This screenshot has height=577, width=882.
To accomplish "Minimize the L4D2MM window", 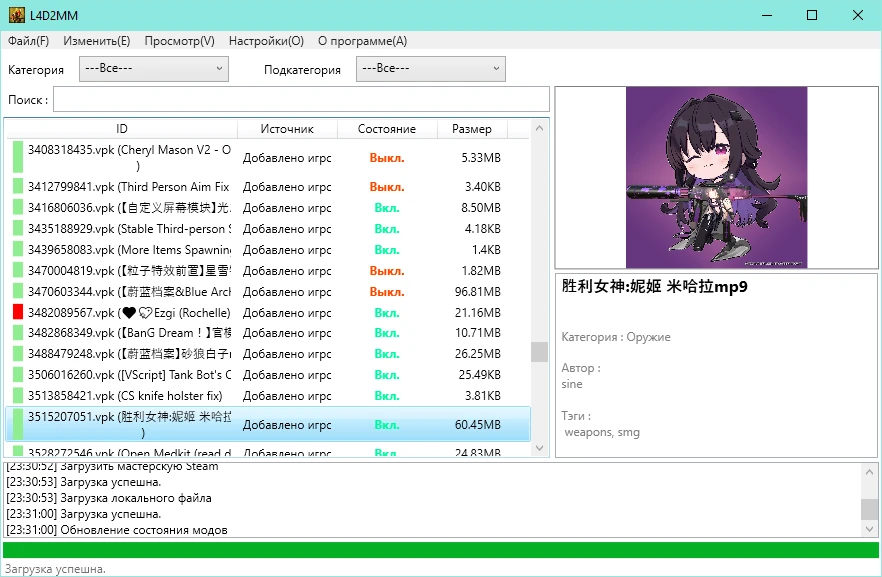I will pyautogui.click(x=767, y=15).
